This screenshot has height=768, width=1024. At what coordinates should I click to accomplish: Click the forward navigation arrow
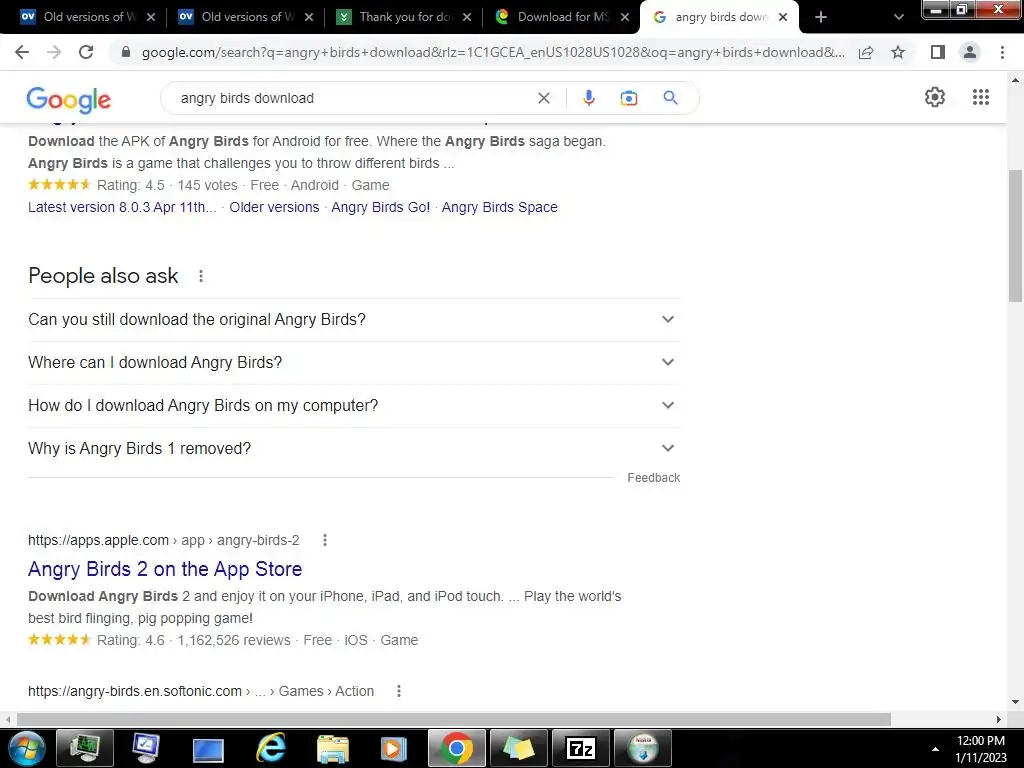(x=54, y=52)
